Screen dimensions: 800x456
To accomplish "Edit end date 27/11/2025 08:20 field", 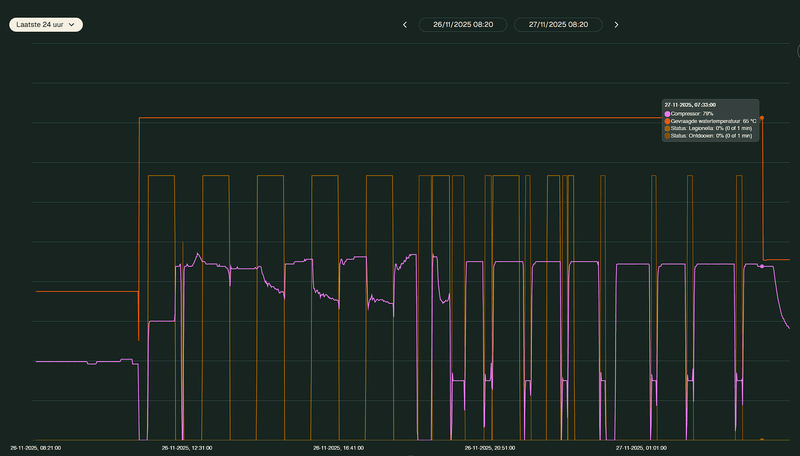I will point(558,24).
